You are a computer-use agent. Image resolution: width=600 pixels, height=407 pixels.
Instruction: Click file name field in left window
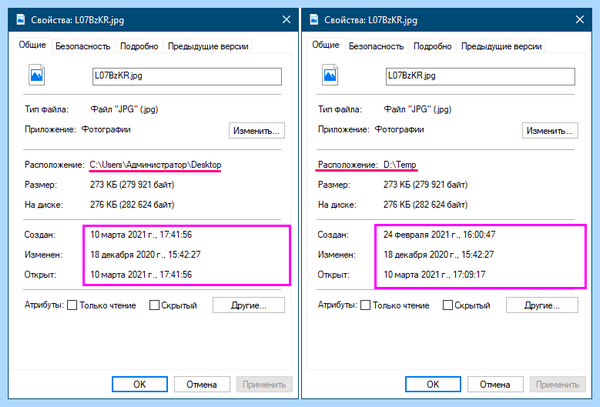187,76
